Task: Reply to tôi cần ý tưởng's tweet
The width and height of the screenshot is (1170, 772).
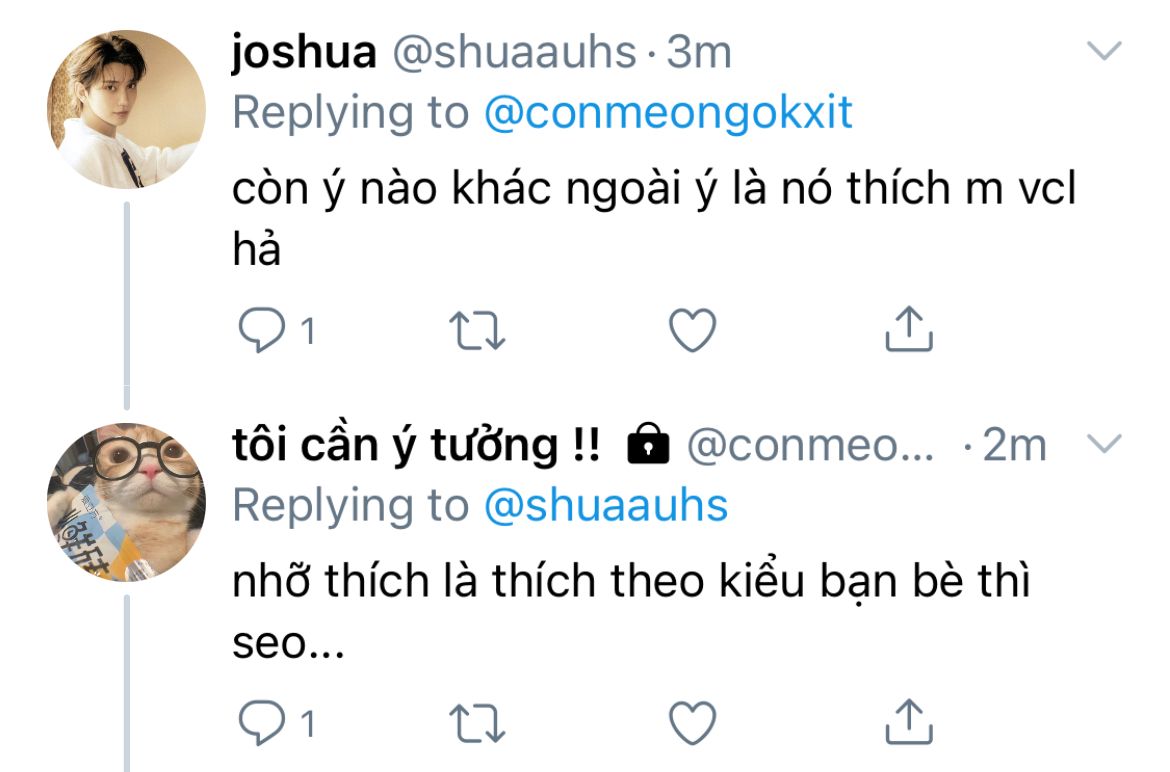Action: 261,723
